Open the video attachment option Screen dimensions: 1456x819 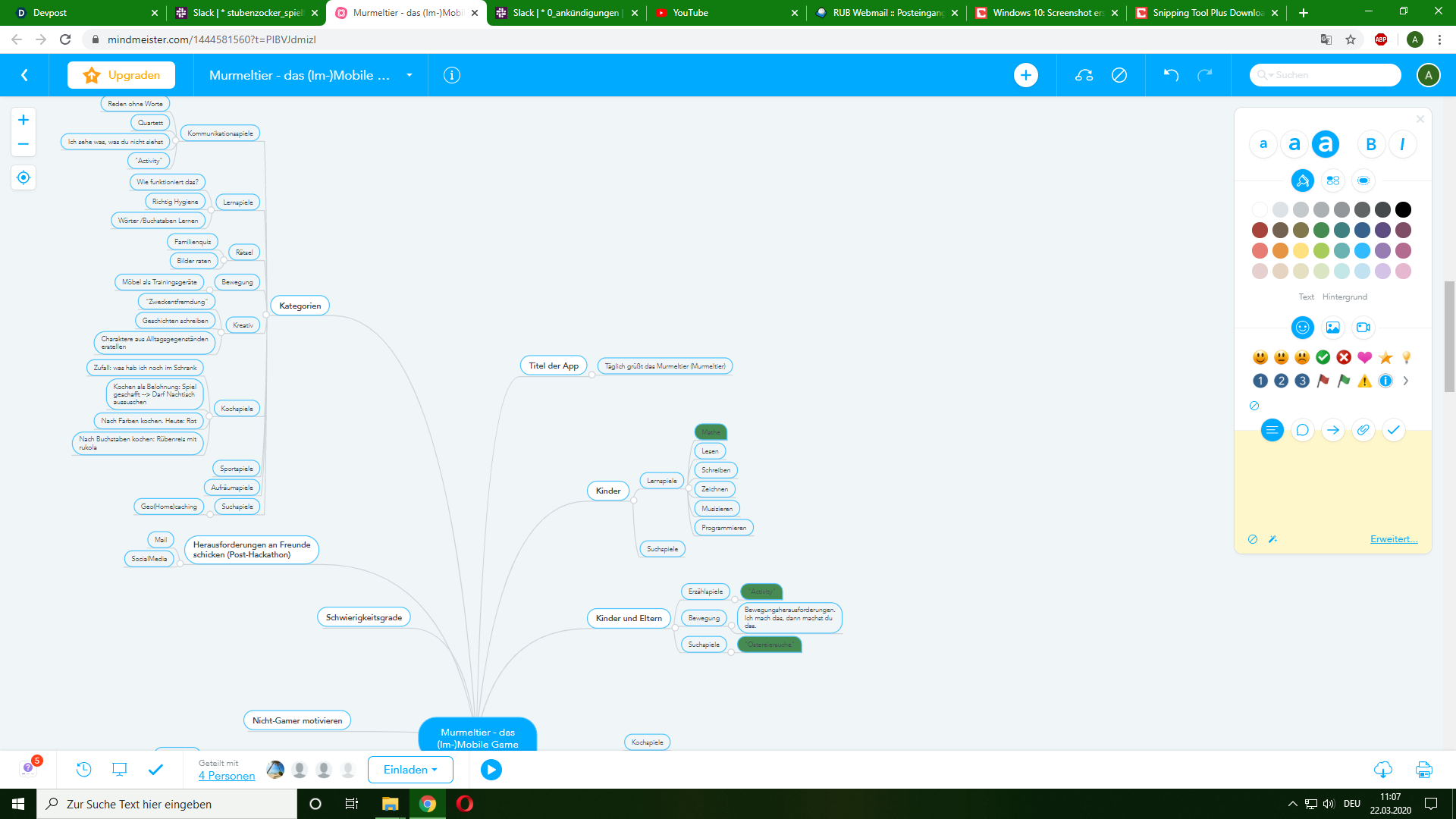1363,328
